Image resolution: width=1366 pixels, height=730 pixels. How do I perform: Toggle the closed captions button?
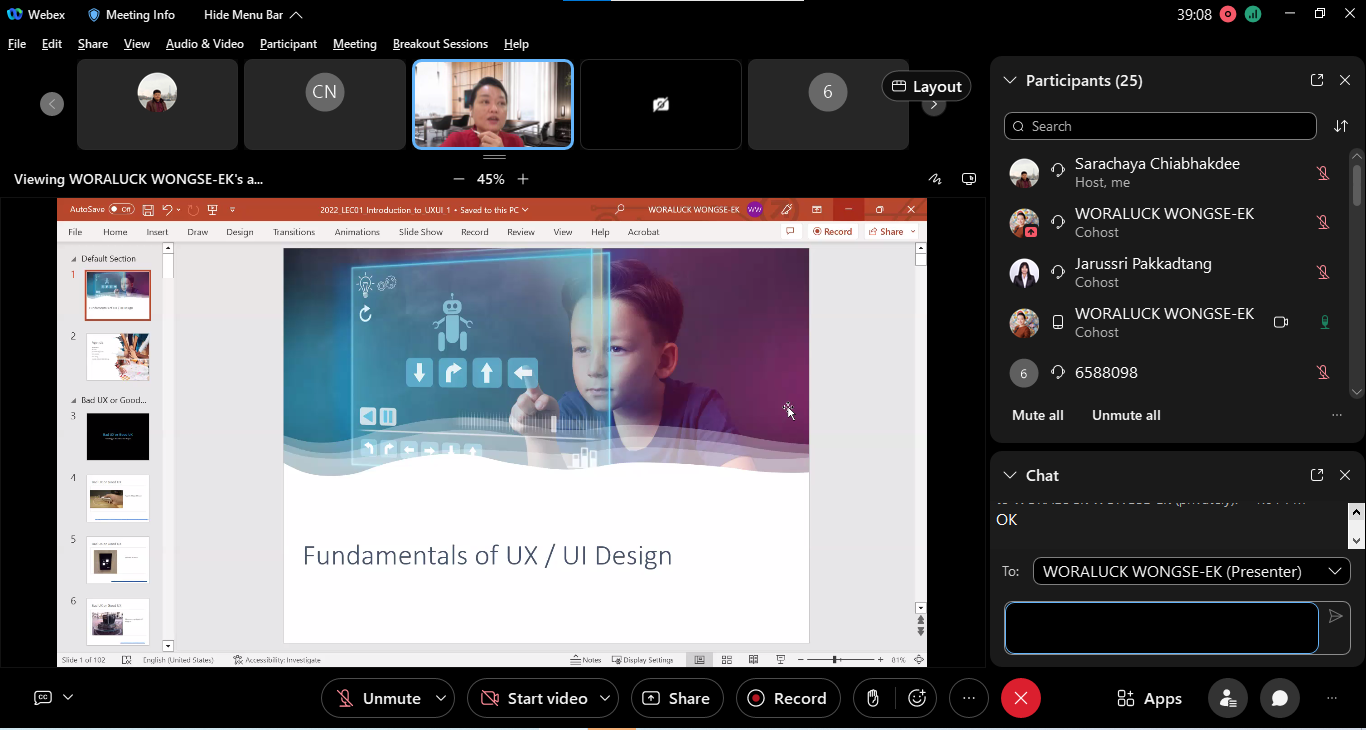(43, 697)
